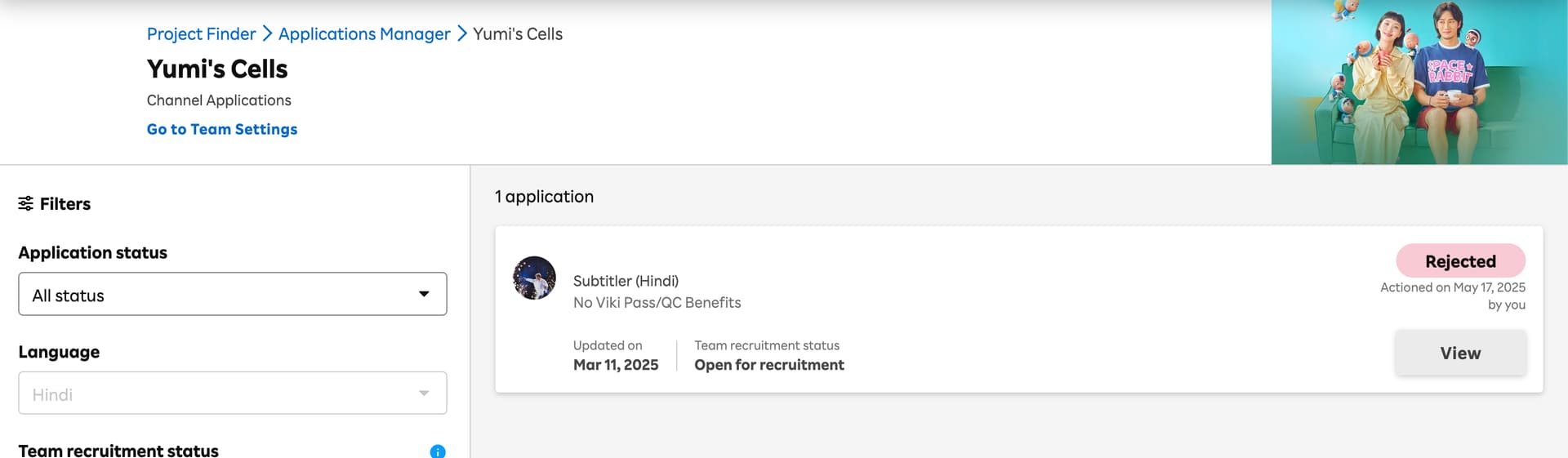Click the Open for recruitment status text

pyautogui.click(x=769, y=365)
